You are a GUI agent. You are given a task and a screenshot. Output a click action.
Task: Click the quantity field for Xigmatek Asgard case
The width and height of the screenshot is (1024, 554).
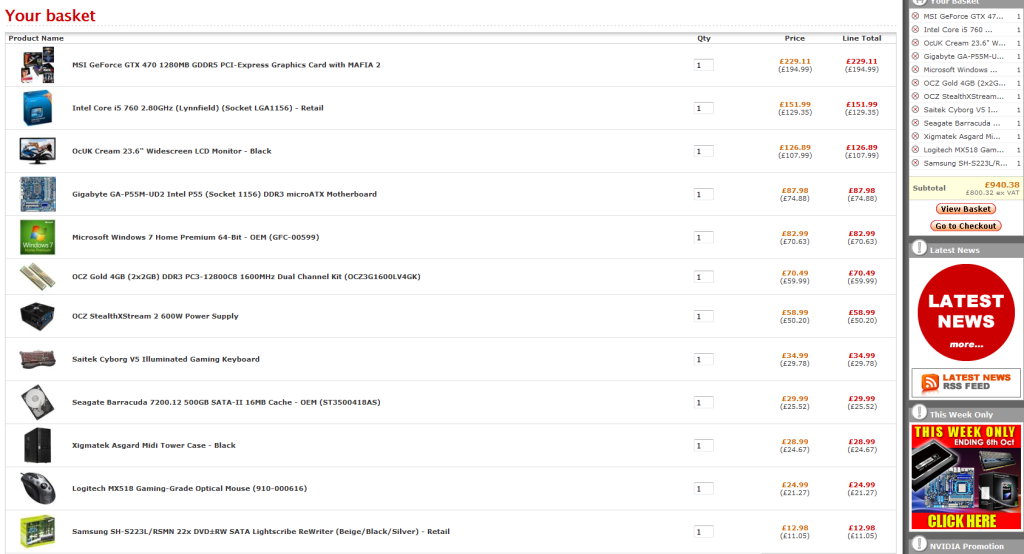click(703, 446)
